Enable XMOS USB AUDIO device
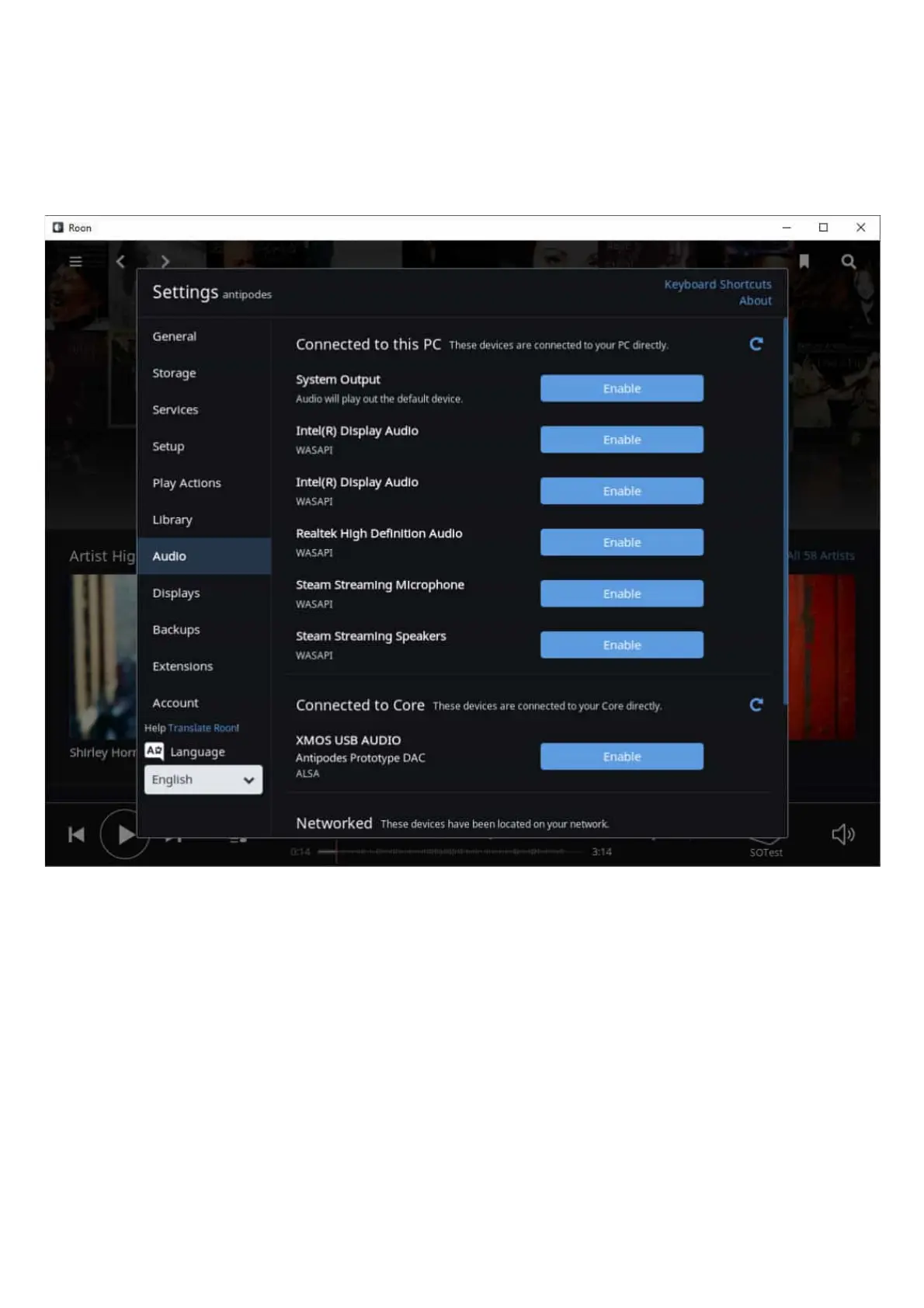The width and height of the screenshot is (924, 1308). [x=622, y=757]
